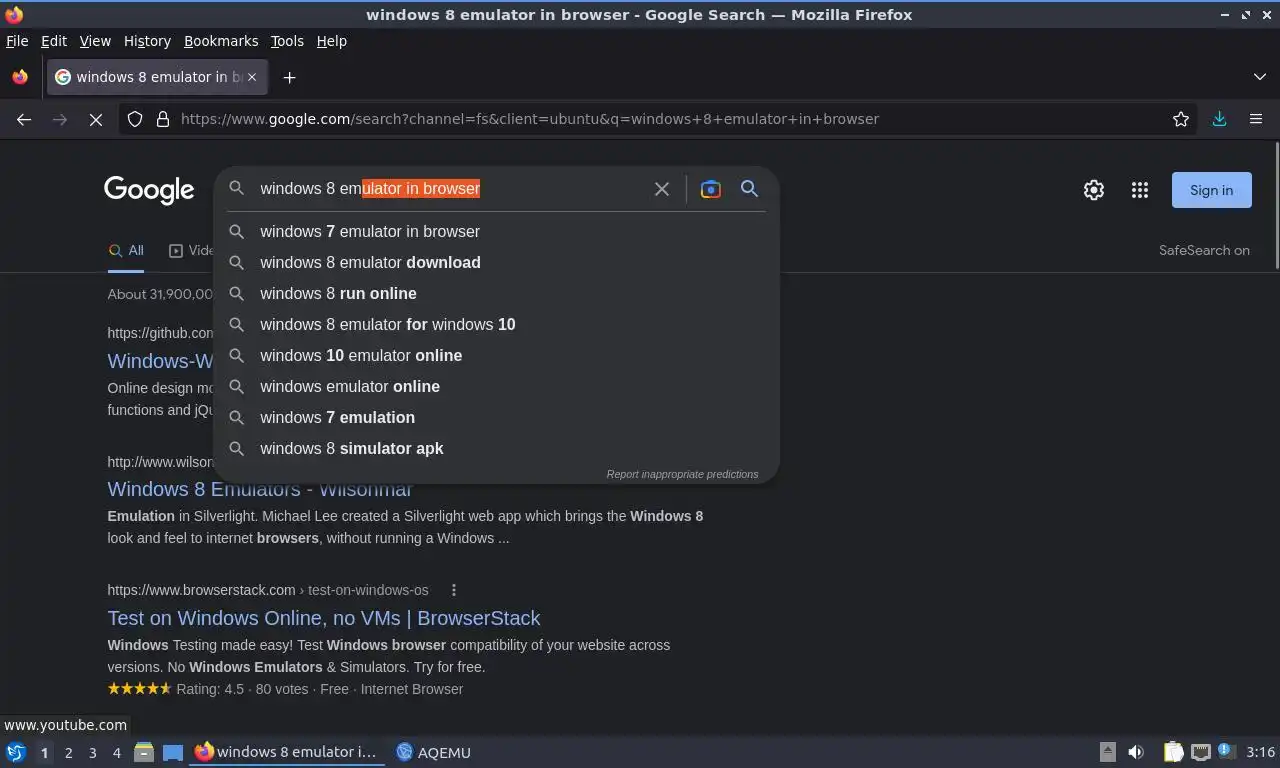The height and width of the screenshot is (768, 1280).
Task: Choose suggestion windows 7 emulator in browser
Action: click(496, 231)
